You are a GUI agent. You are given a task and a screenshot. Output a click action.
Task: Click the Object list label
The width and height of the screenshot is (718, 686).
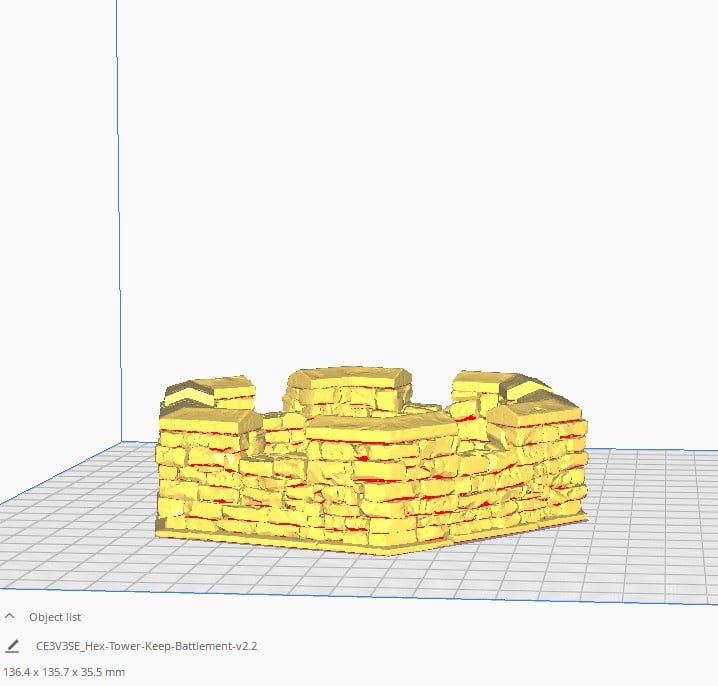click(x=55, y=617)
